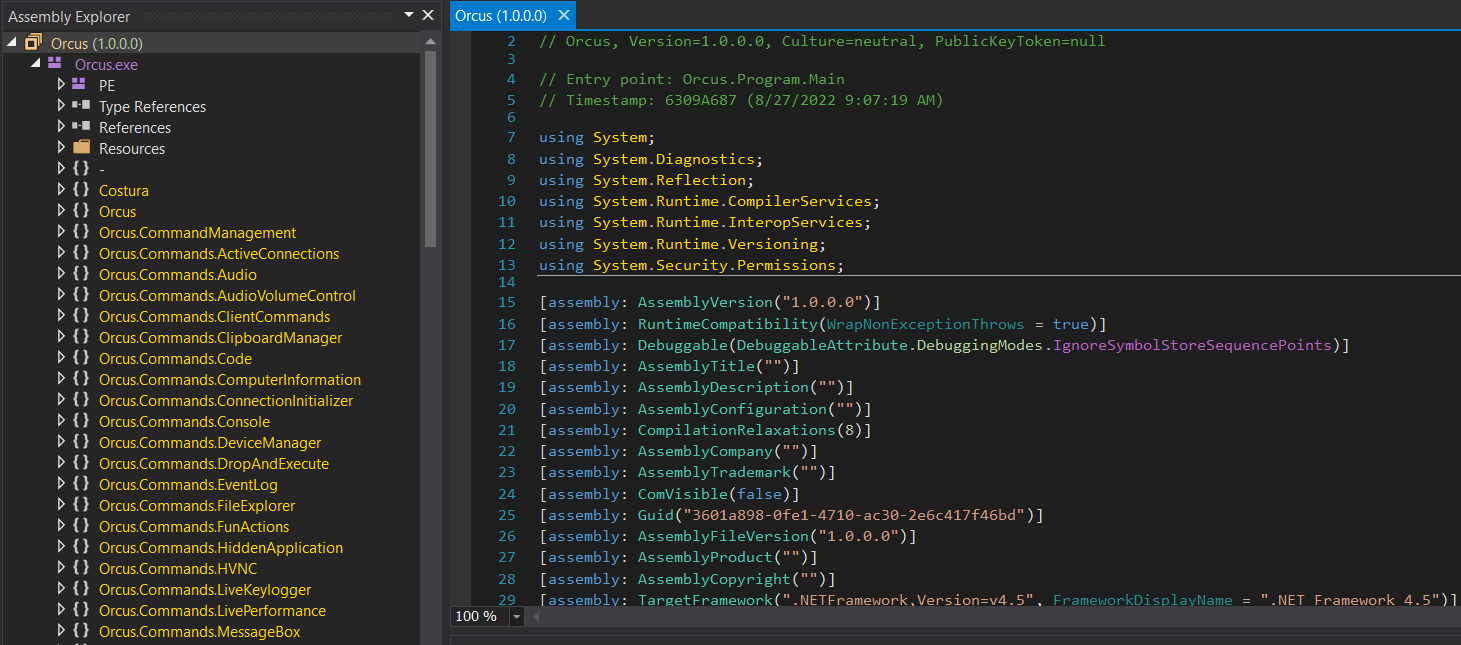Select the Orcus assembly icon at tree root
This screenshot has height=645, width=1461.
[x=33, y=43]
